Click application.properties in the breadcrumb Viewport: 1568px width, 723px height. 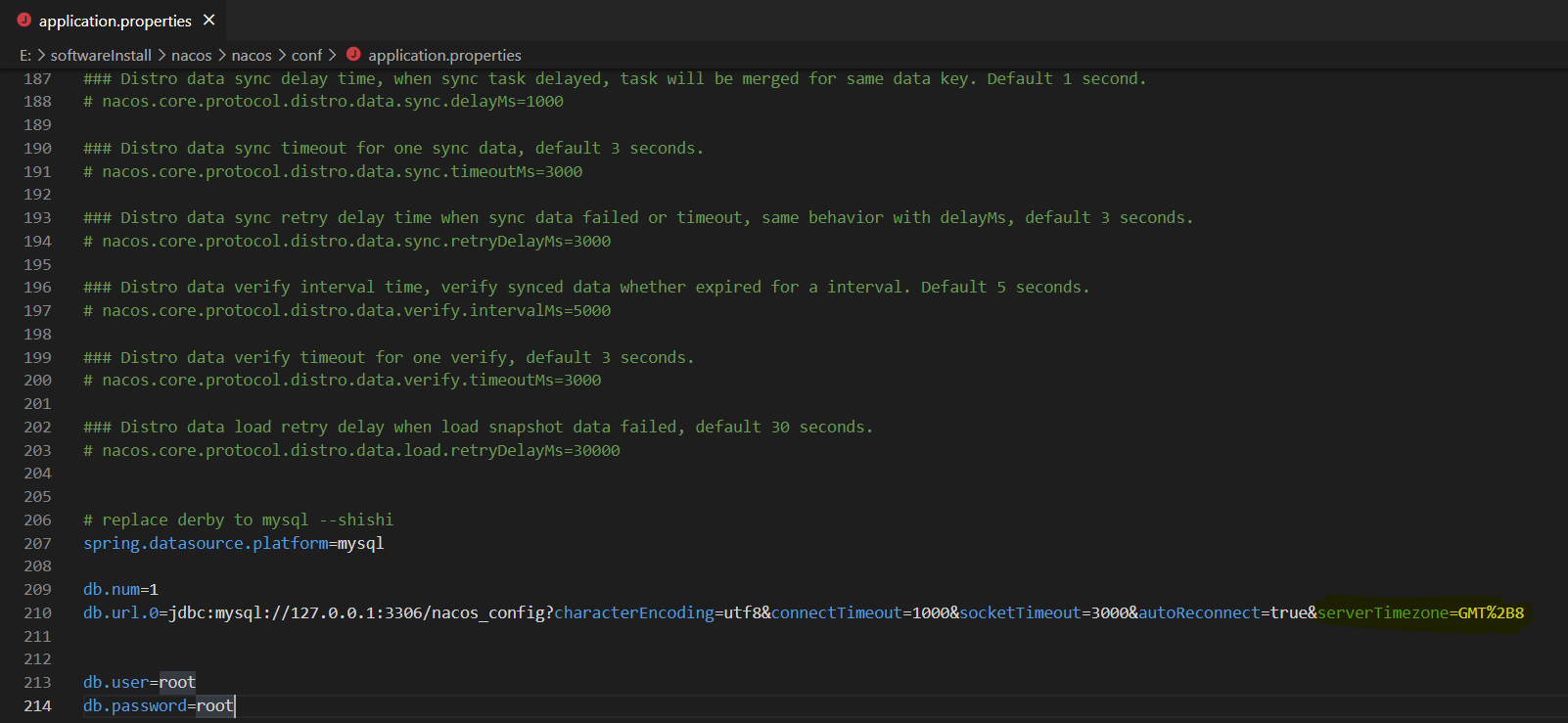(x=444, y=56)
